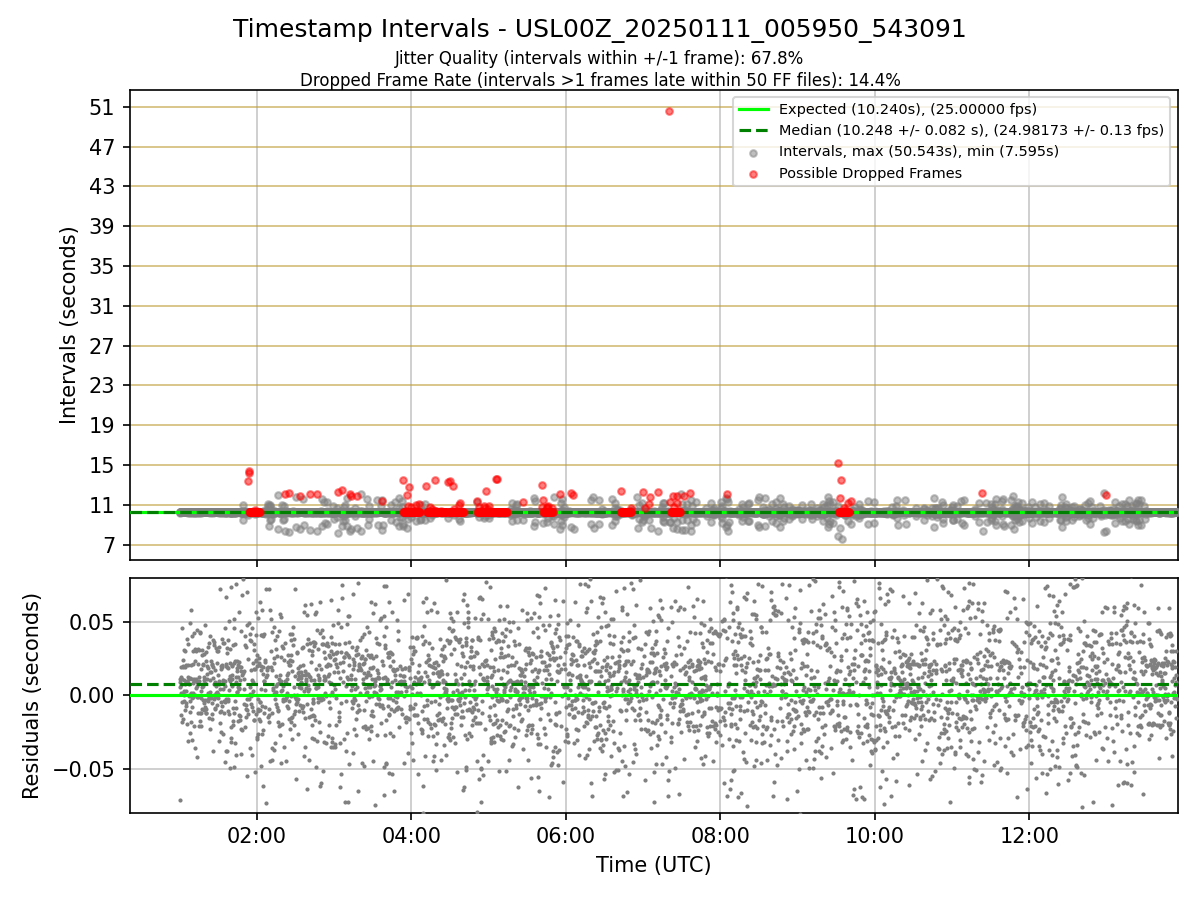This screenshot has height=900, width=1200.
Task: Click the 04:00 x-axis tick label
Action: 411,835
